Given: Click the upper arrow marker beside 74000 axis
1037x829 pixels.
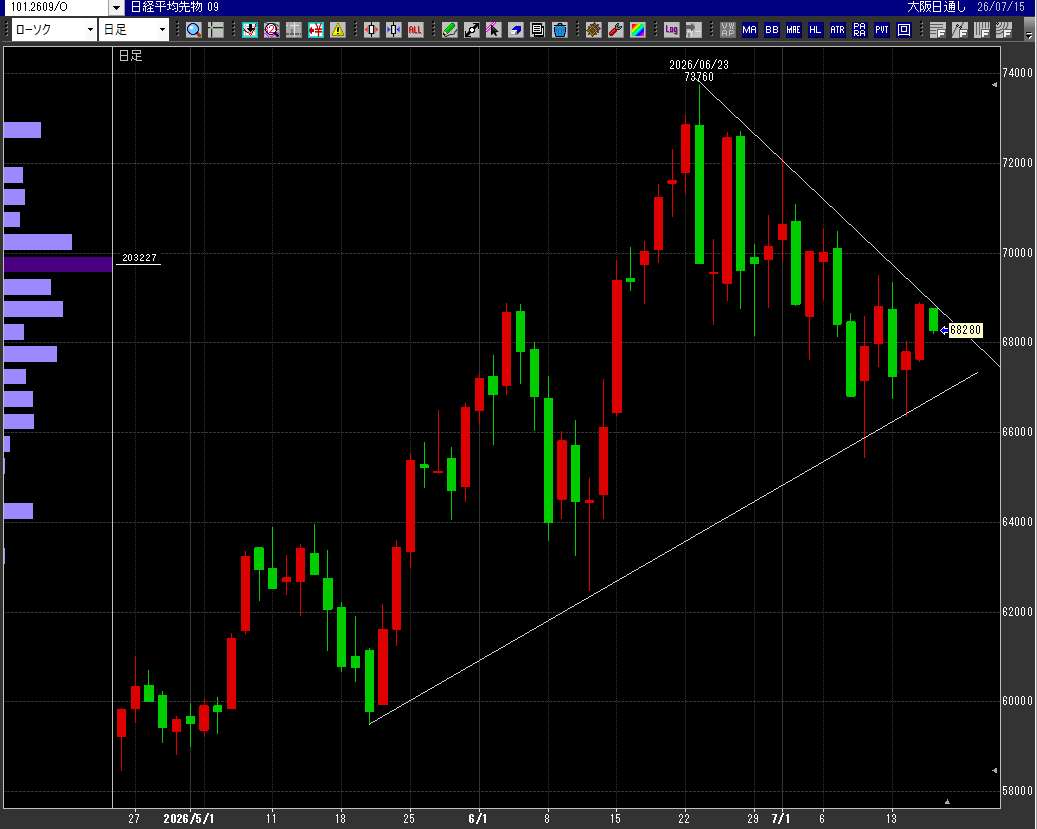Looking at the screenshot, I should pos(995,85).
